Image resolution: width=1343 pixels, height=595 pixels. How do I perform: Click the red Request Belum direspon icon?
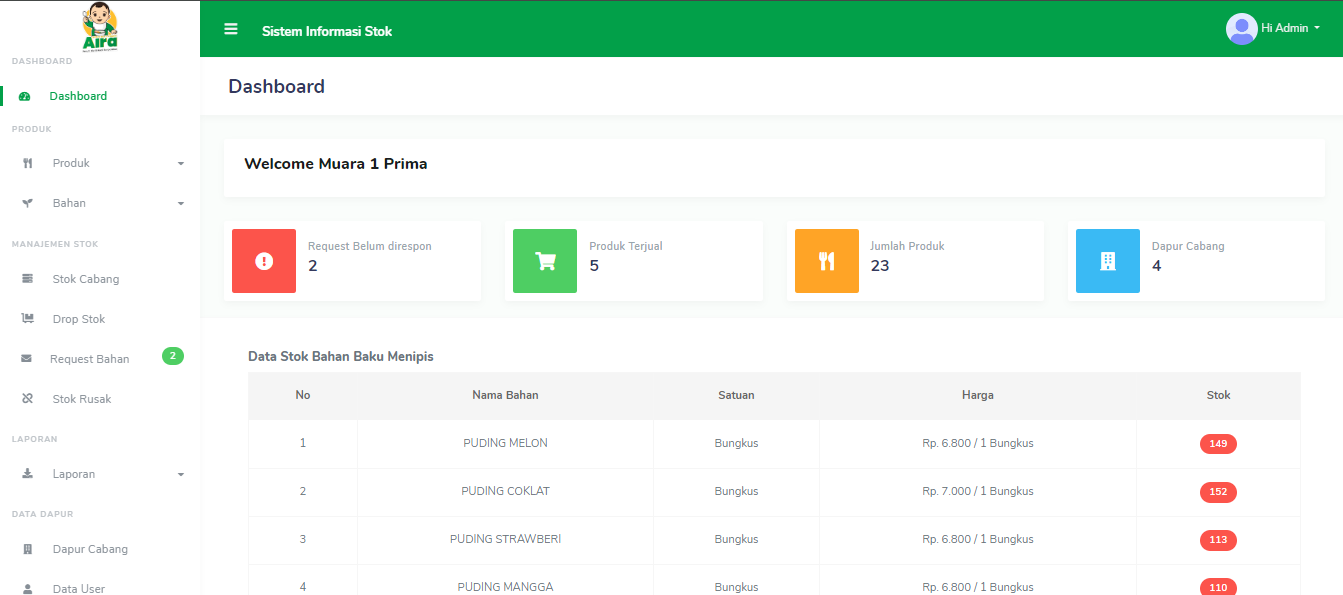[x=264, y=261]
